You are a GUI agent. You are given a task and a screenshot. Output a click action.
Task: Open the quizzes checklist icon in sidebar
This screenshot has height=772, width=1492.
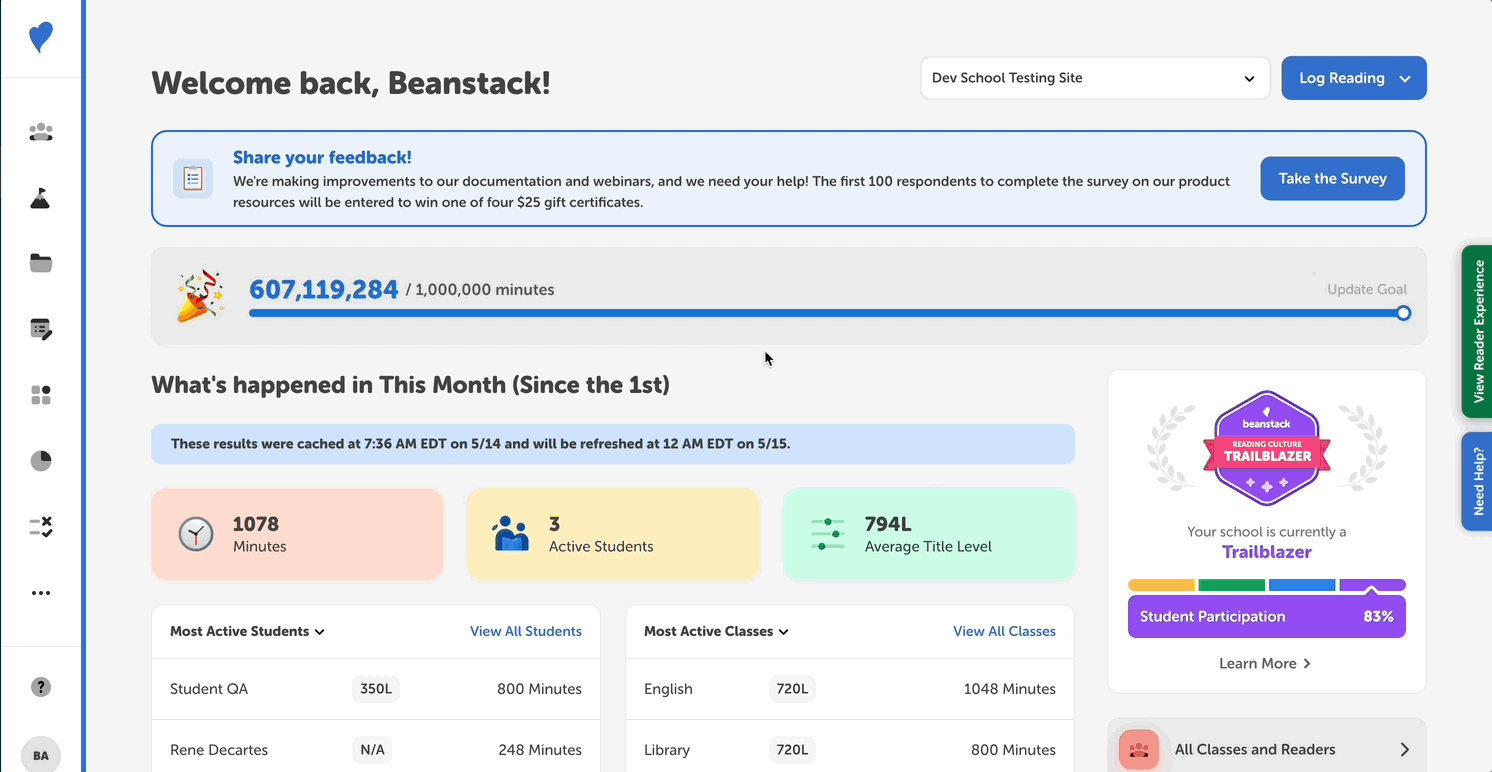point(40,527)
